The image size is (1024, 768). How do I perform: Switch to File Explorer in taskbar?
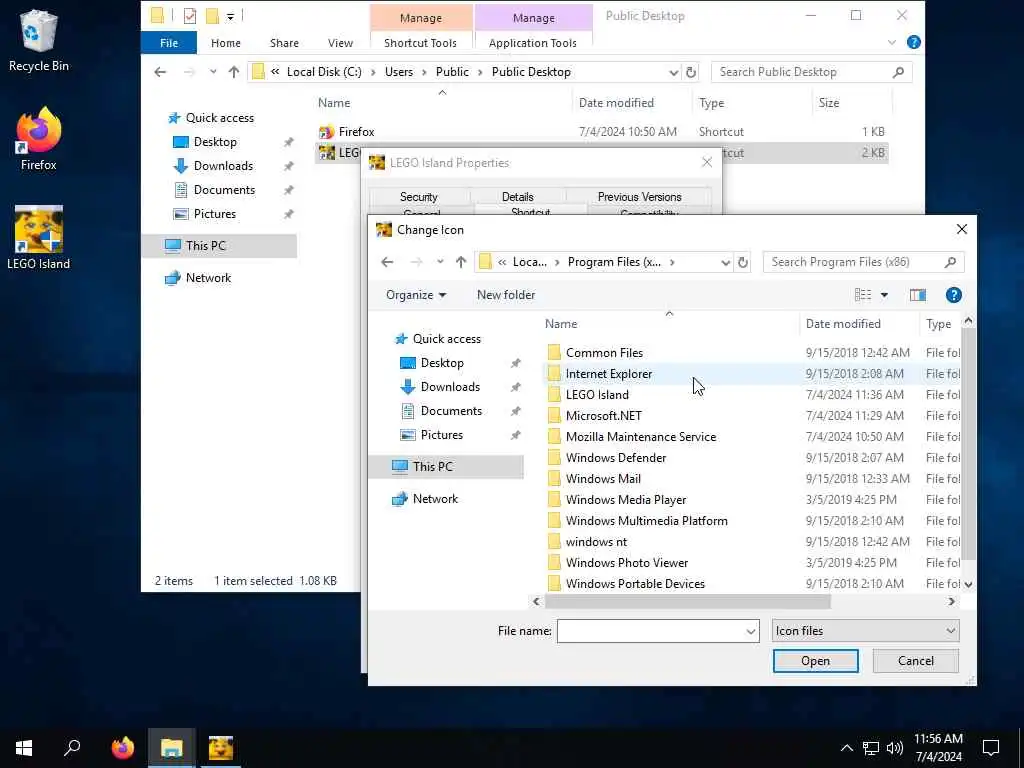pos(171,748)
